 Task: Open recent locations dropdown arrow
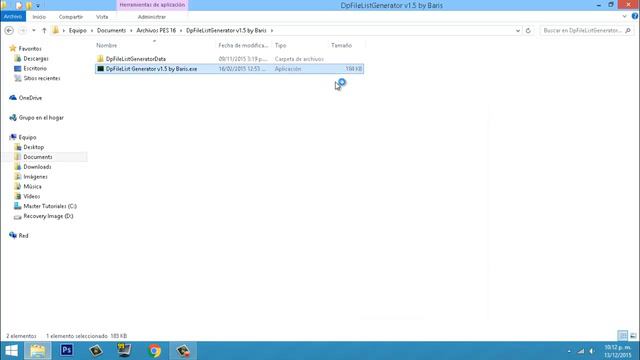[x=34, y=31]
